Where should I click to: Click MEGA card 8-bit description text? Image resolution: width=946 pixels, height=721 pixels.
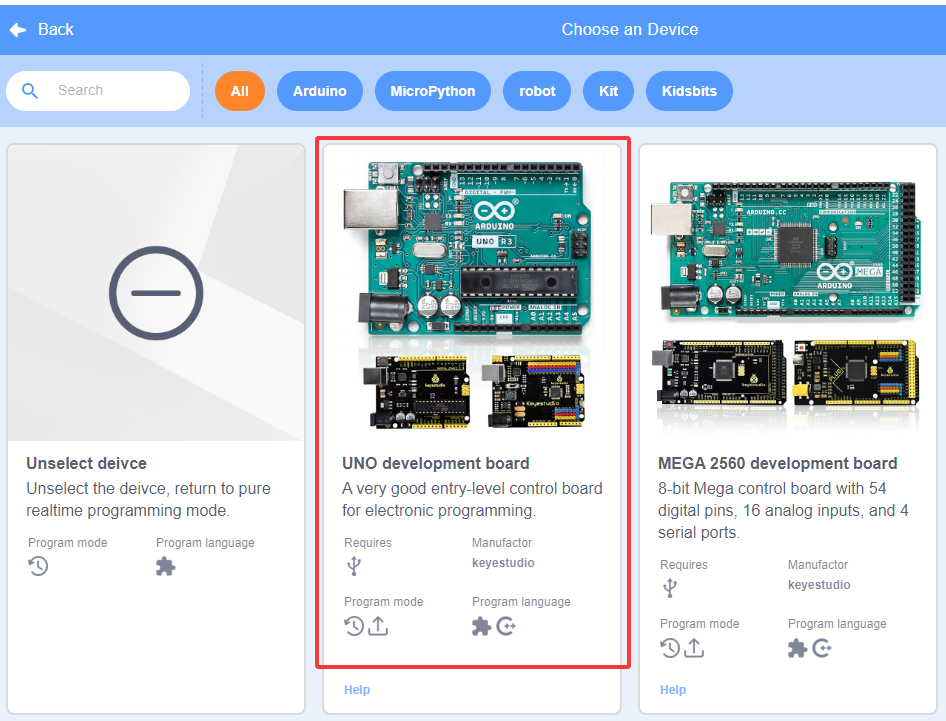(x=783, y=510)
